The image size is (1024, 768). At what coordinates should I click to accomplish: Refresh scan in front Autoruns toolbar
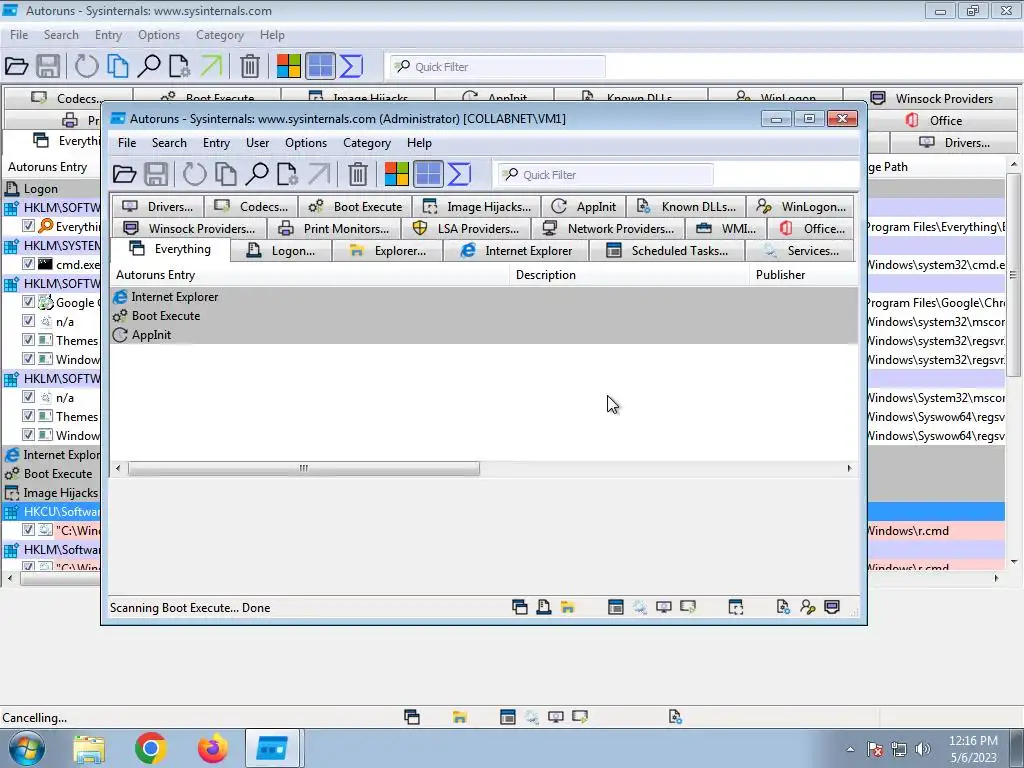[194, 174]
